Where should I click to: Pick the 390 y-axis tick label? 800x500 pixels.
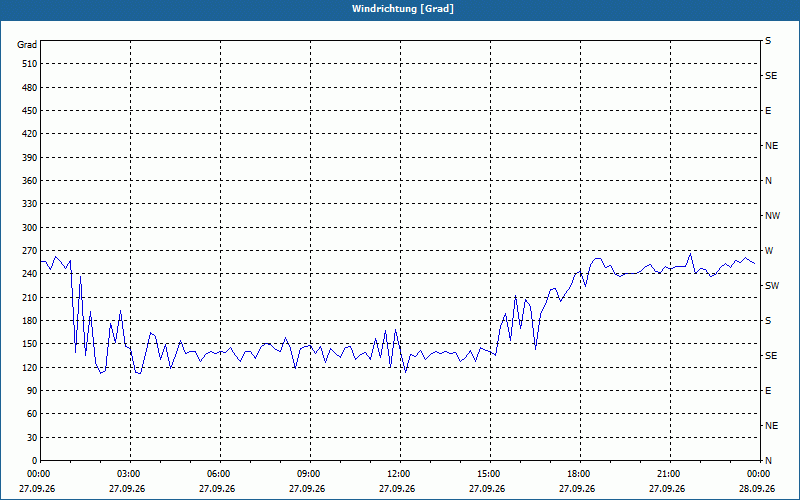[x=30, y=158]
